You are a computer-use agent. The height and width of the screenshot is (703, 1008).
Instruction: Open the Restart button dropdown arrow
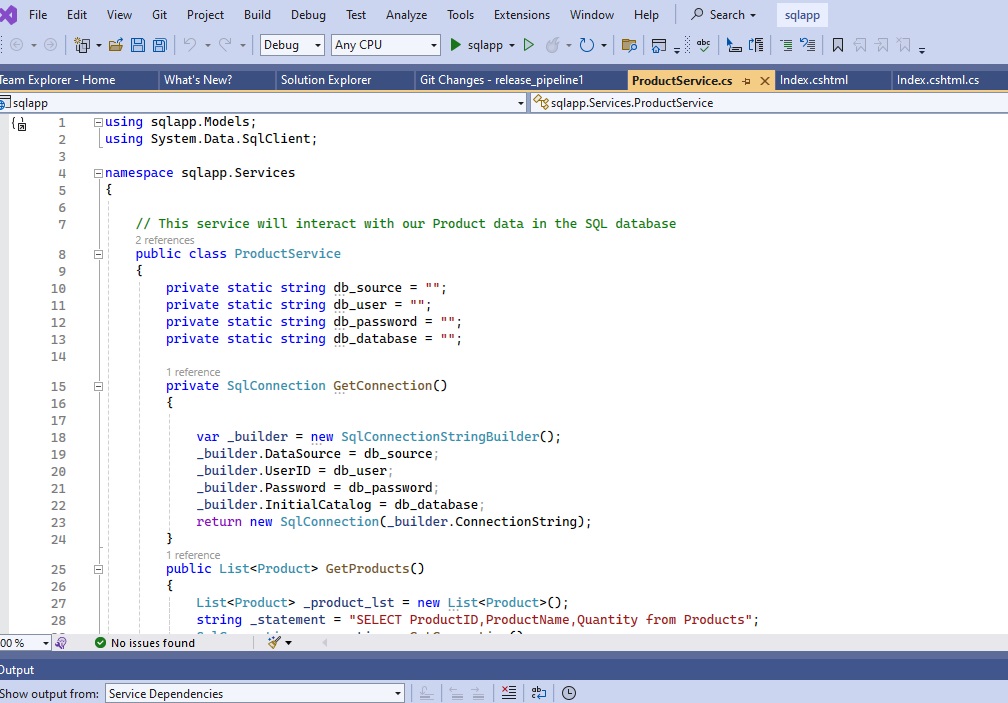pyautogui.click(x=604, y=46)
